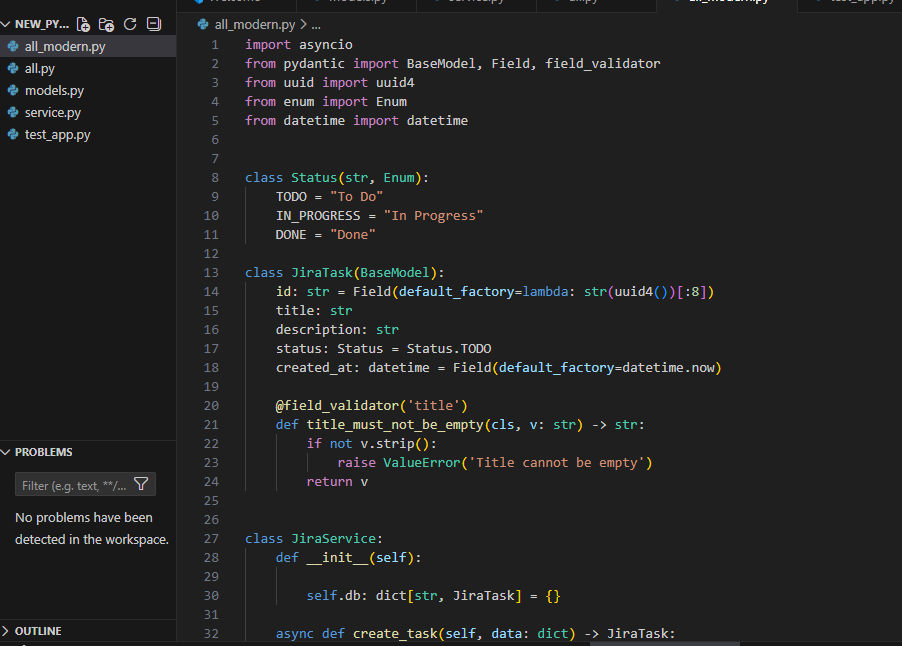Click line number 13 in the gutter
The width and height of the screenshot is (902, 646).
tap(210, 273)
